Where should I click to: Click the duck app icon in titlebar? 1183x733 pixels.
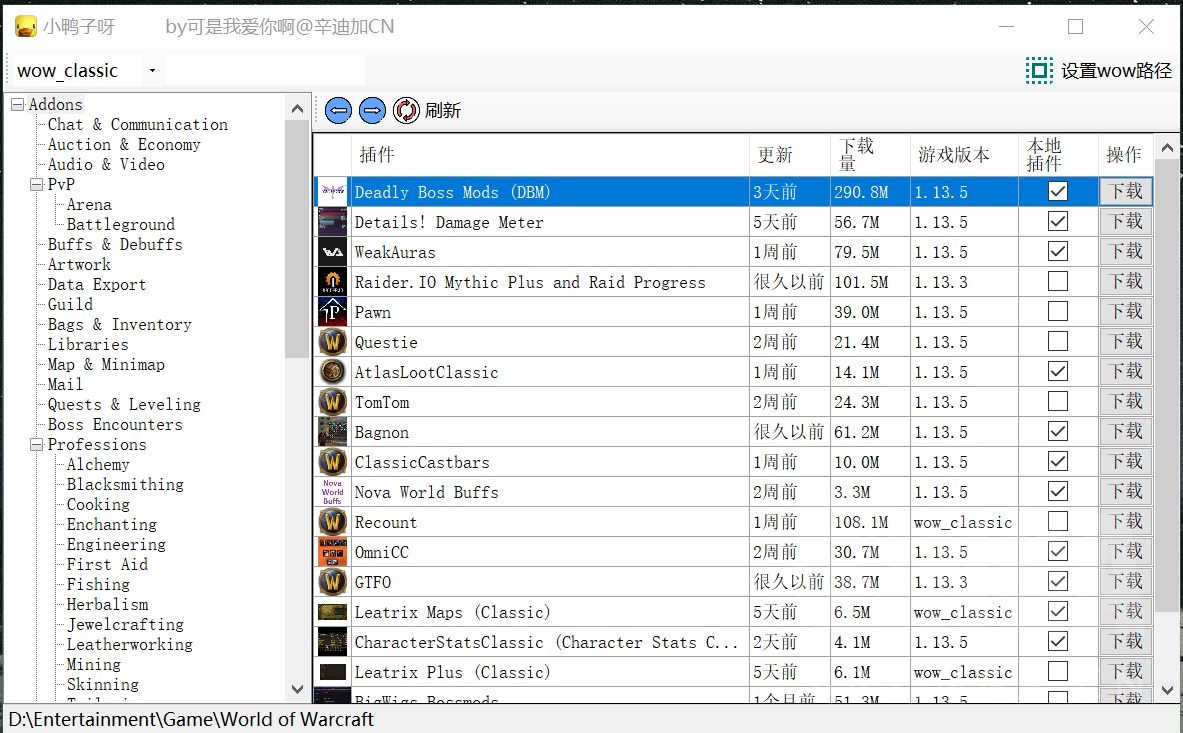coord(24,27)
